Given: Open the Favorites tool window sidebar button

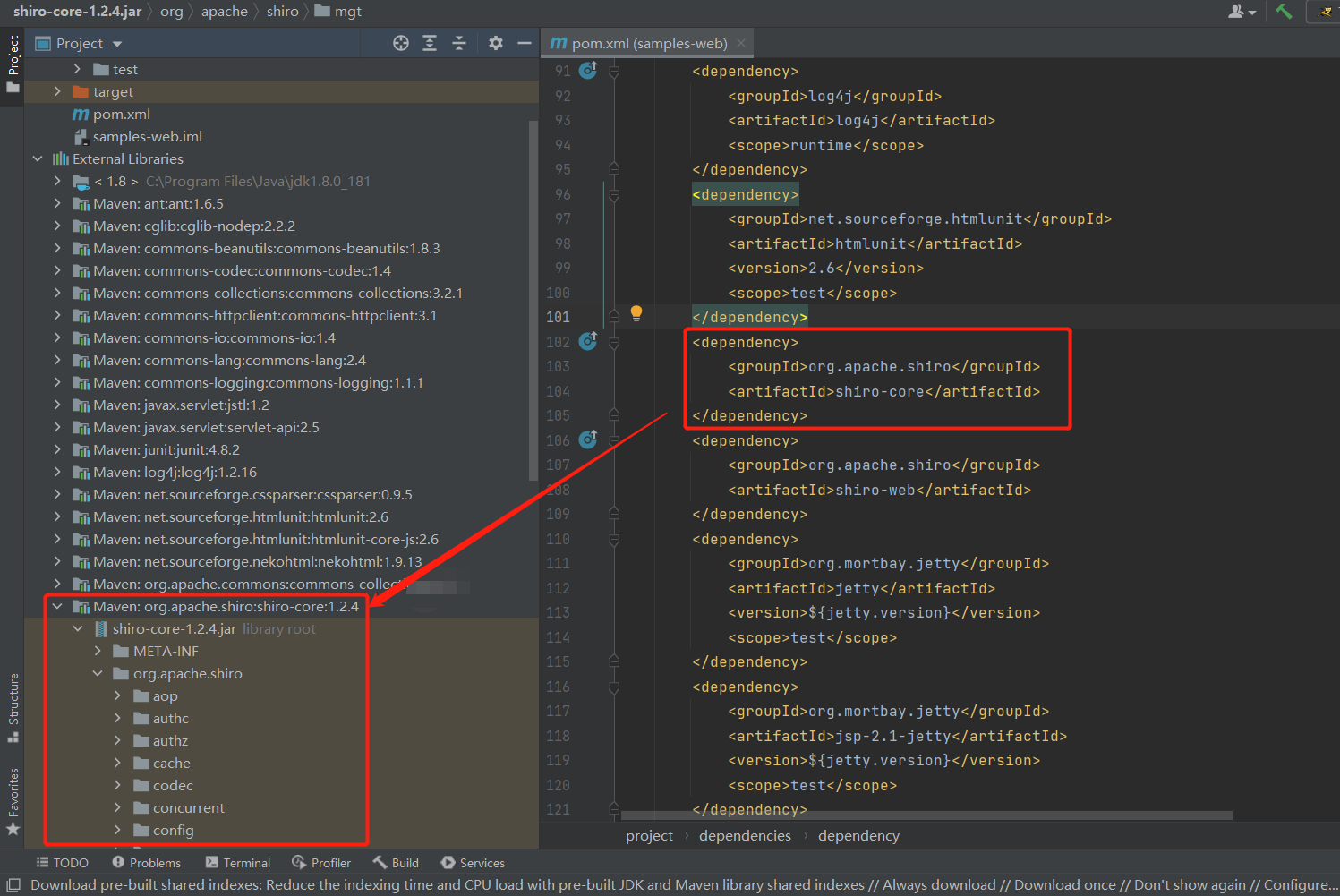Looking at the screenshot, I should [13, 802].
